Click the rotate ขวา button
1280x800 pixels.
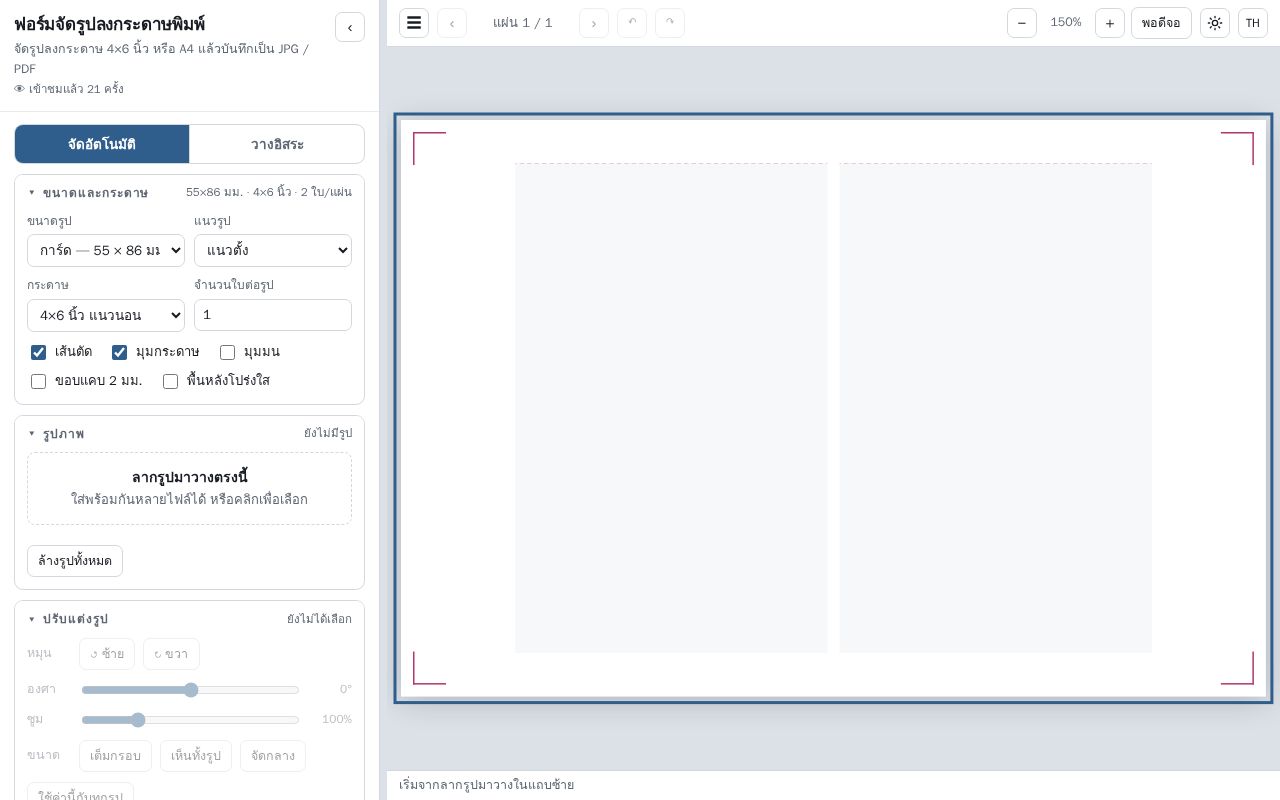171,654
